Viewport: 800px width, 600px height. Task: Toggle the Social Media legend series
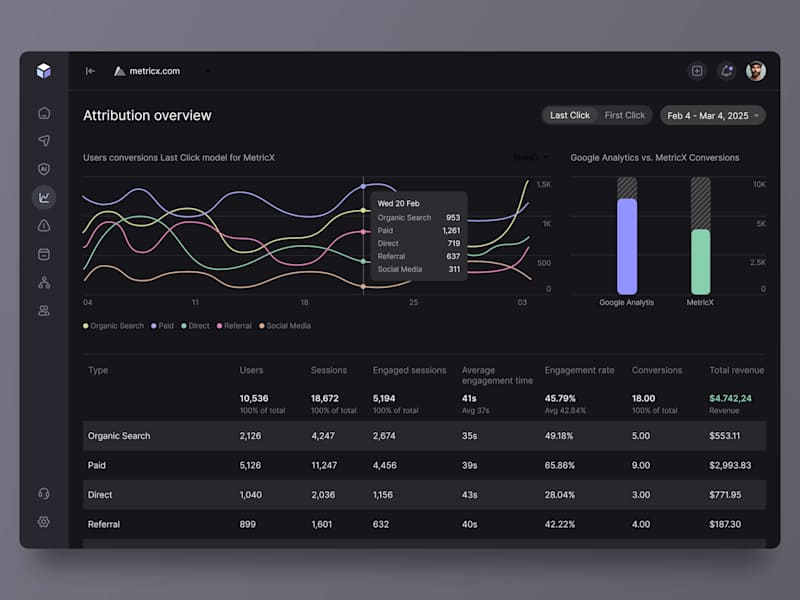pos(285,326)
